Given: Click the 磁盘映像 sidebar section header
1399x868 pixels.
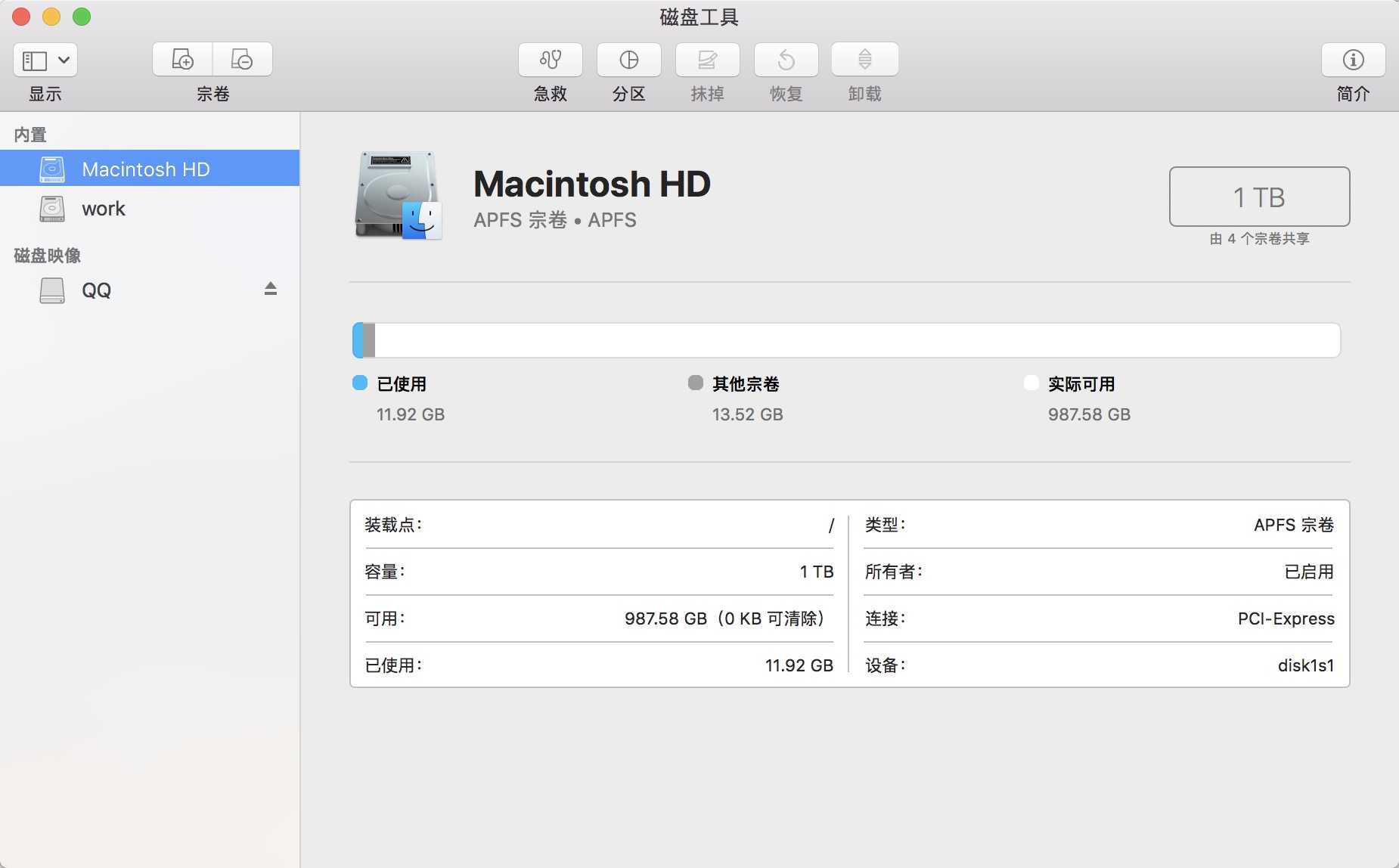Looking at the screenshot, I should coord(47,256).
